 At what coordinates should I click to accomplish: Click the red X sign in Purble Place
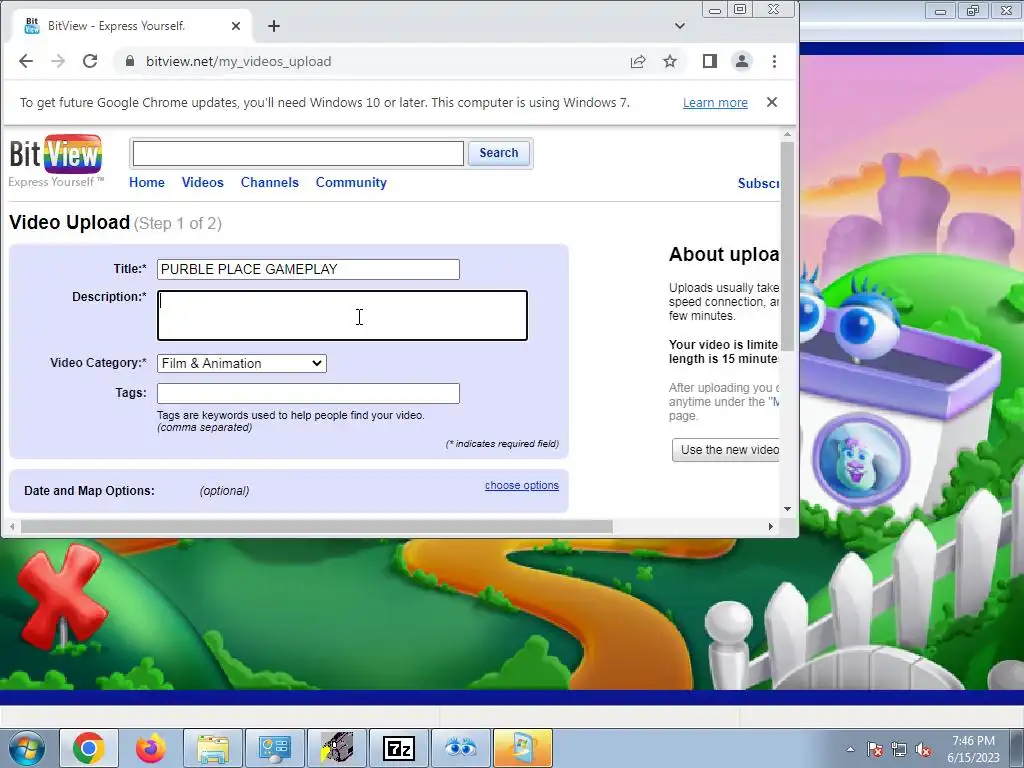coord(61,596)
